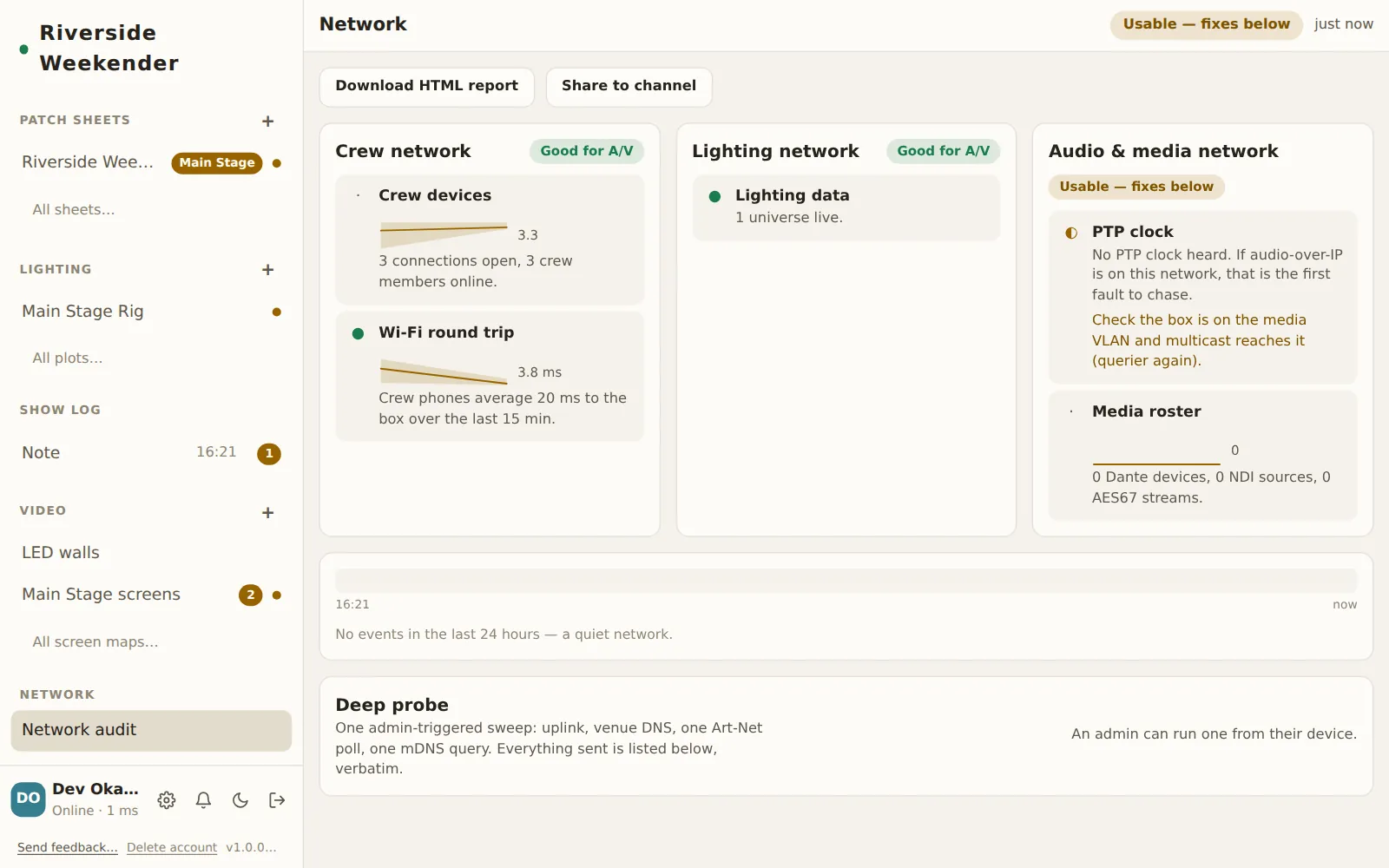Open settings gear icon
Viewport: 1389px width, 868px height.
[167, 800]
